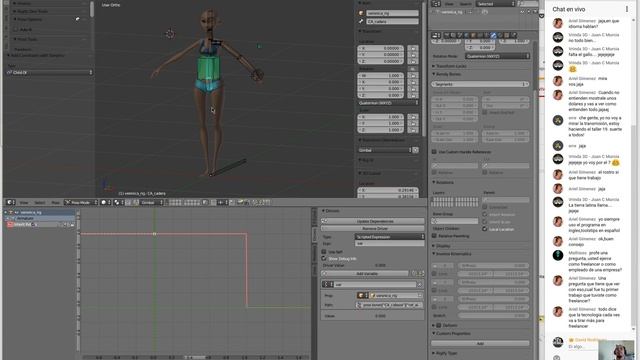Adjust the Bendy Bones Segments slider
Screen dimensions: 640x360
click(480, 84)
